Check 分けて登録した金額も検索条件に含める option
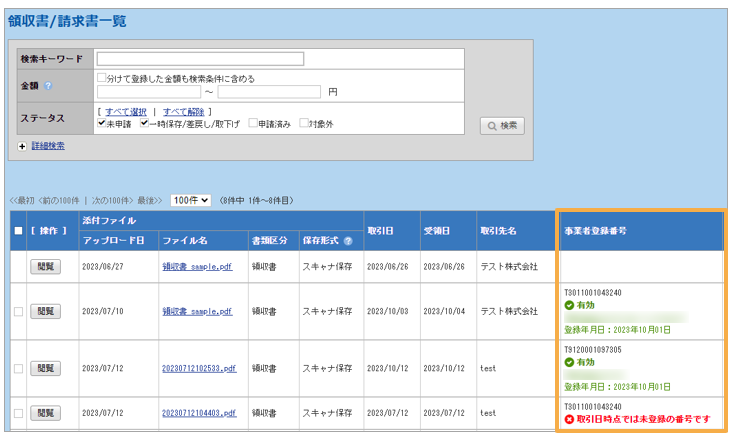This screenshot has height=436, width=732. click(102, 78)
